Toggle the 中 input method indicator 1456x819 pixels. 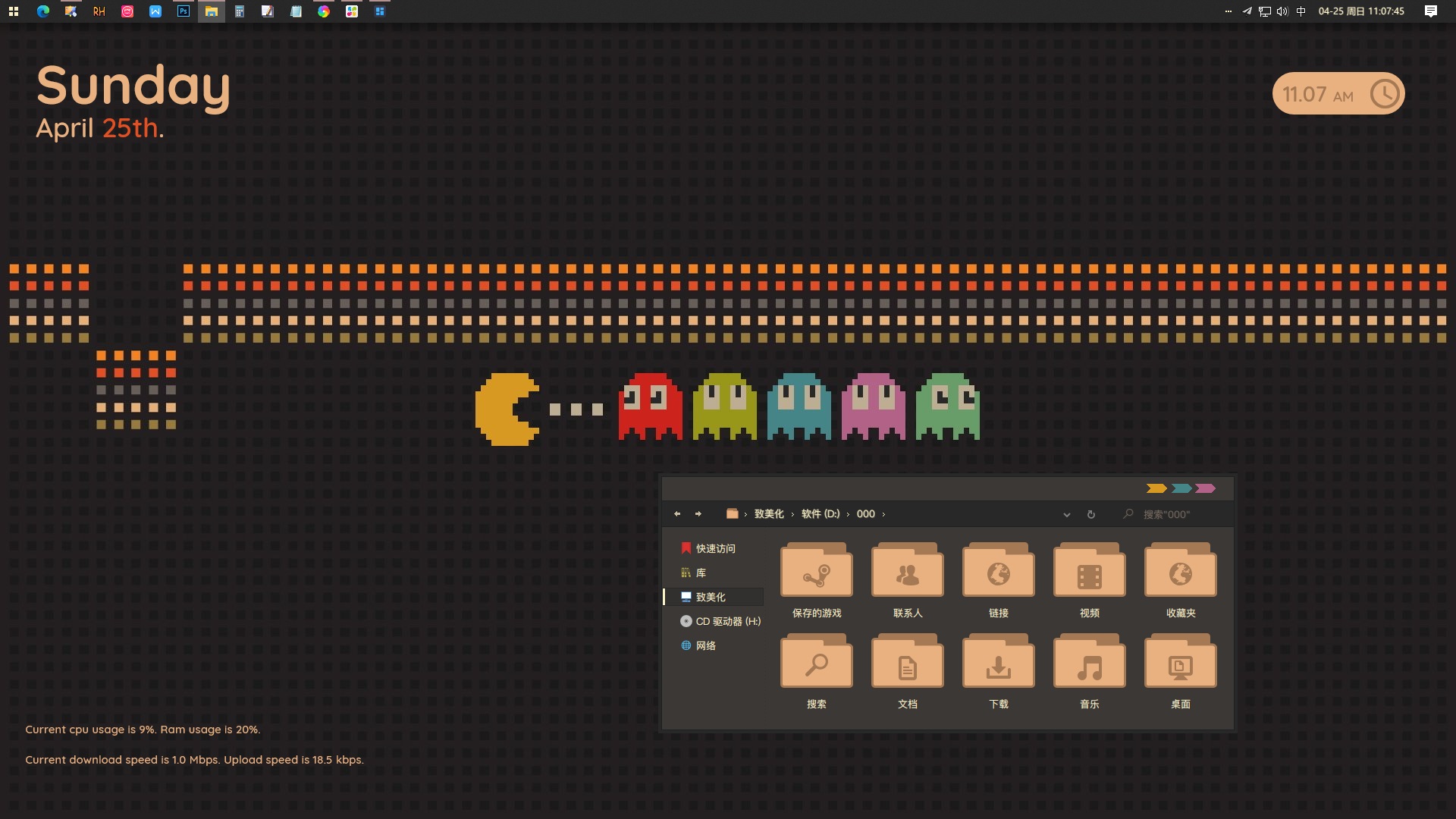click(x=1301, y=11)
